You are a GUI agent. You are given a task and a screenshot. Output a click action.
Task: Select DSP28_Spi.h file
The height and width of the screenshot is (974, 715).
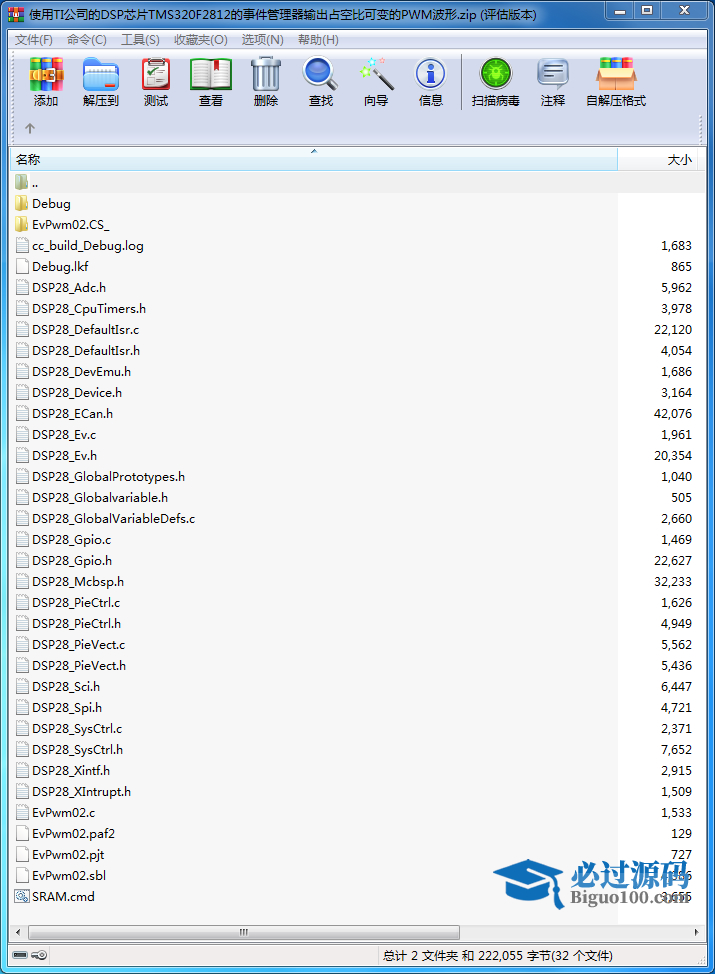pos(67,708)
